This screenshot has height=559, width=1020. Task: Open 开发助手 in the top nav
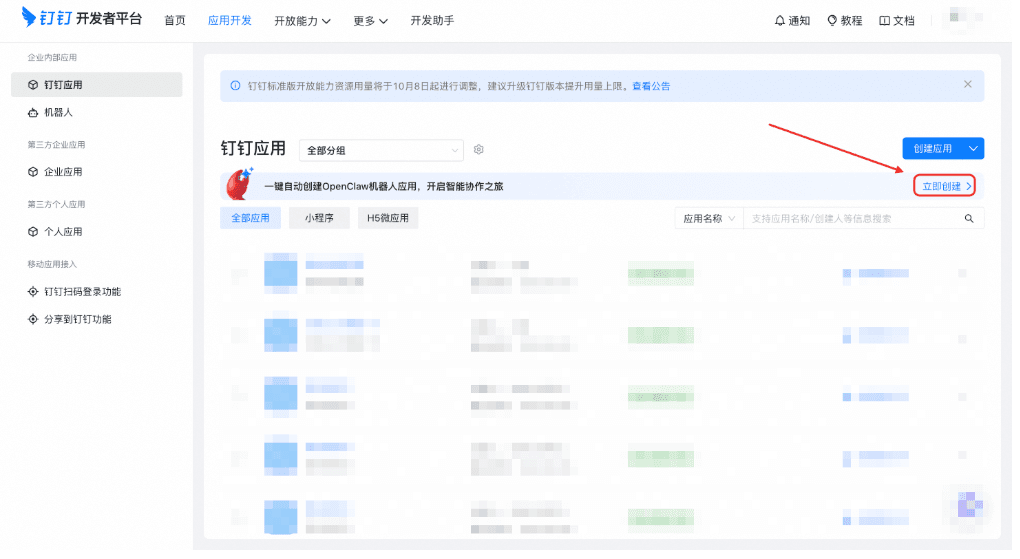click(x=435, y=21)
